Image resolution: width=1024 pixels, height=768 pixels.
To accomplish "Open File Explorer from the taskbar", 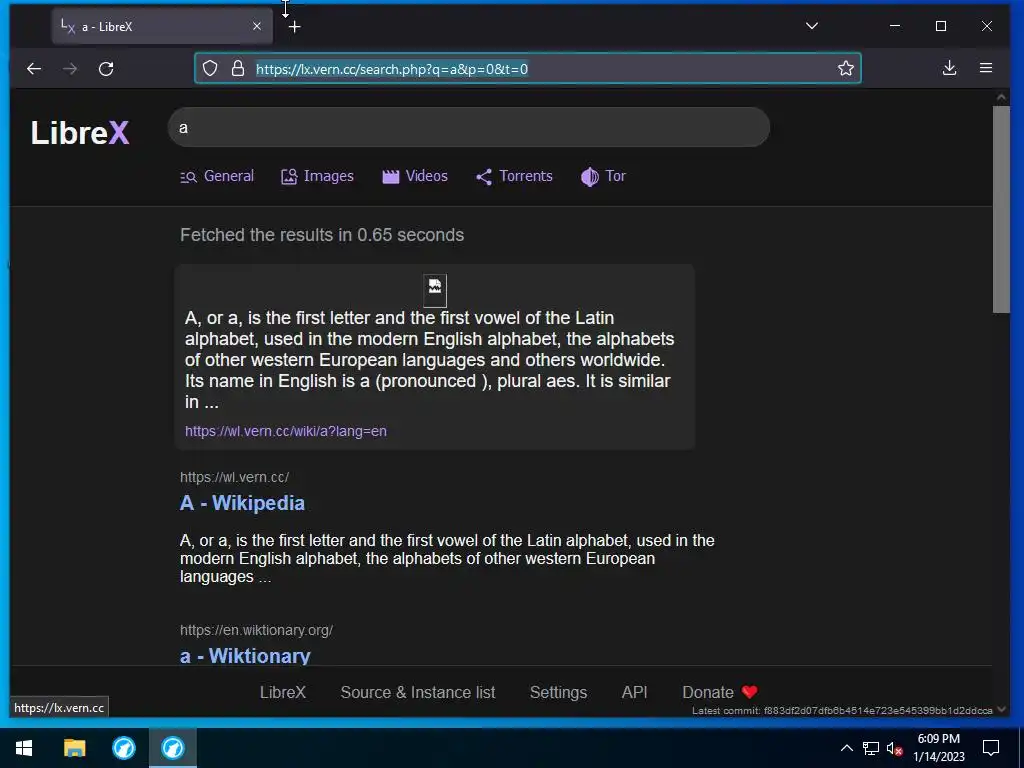I will coord(74,748).
